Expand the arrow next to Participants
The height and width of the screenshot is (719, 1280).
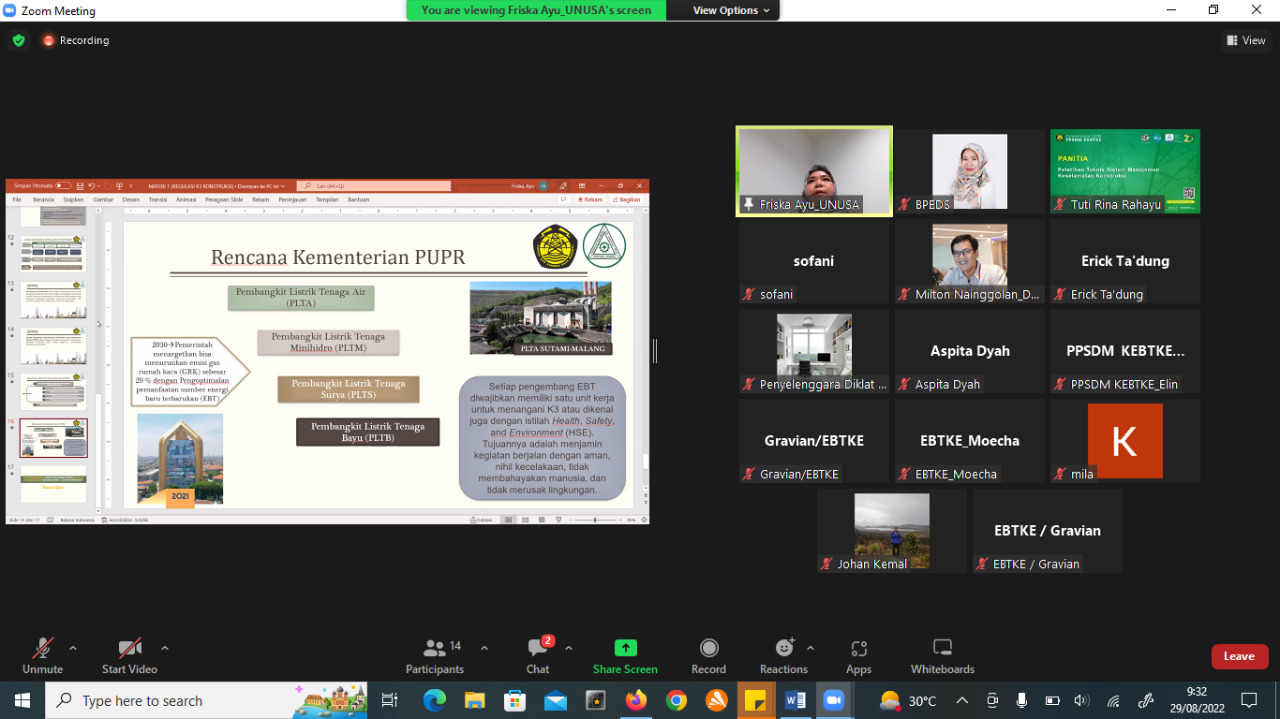pos(484,648)
